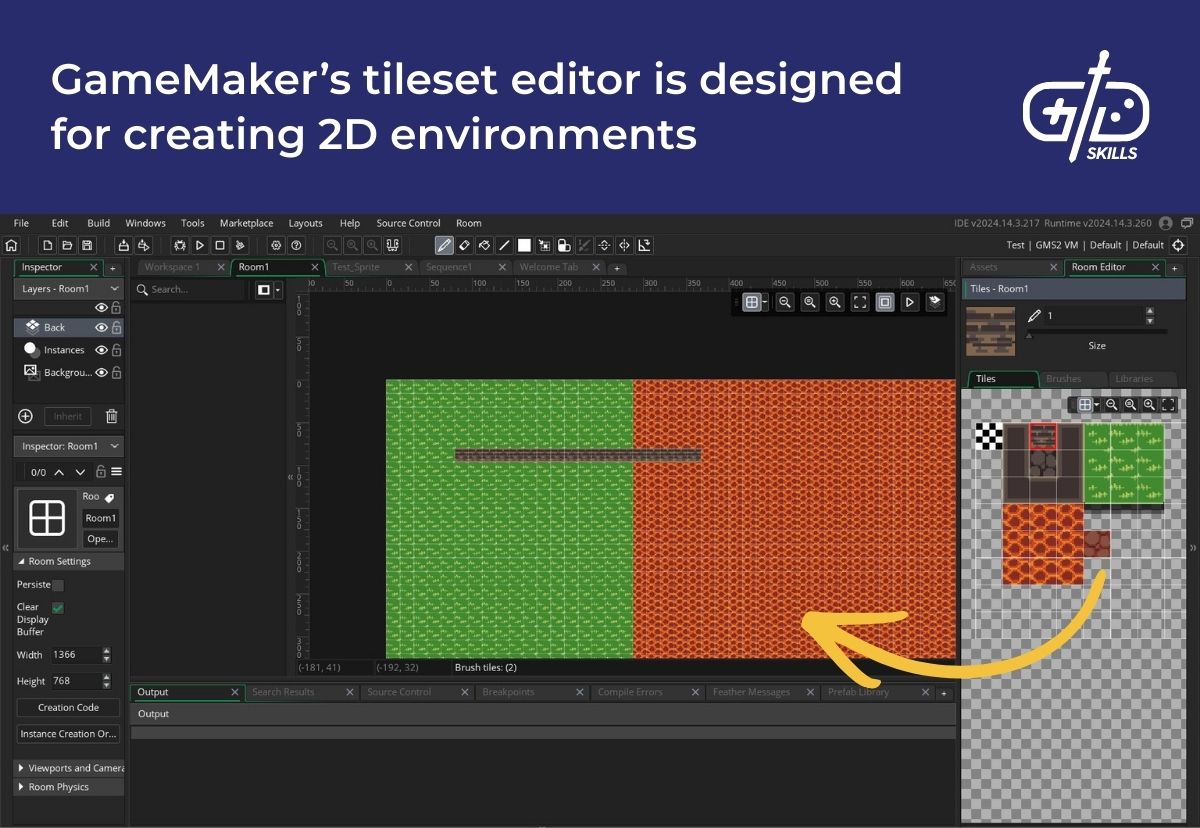Select the Rectangle tile tool

point(523,244)
